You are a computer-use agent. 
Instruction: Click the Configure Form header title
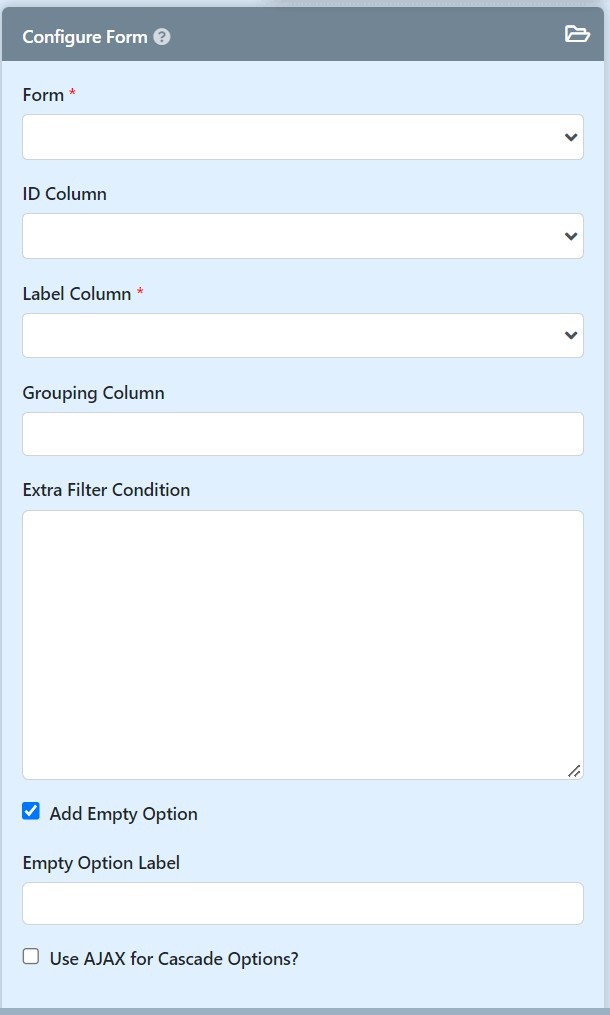click(x=85, y=37)
